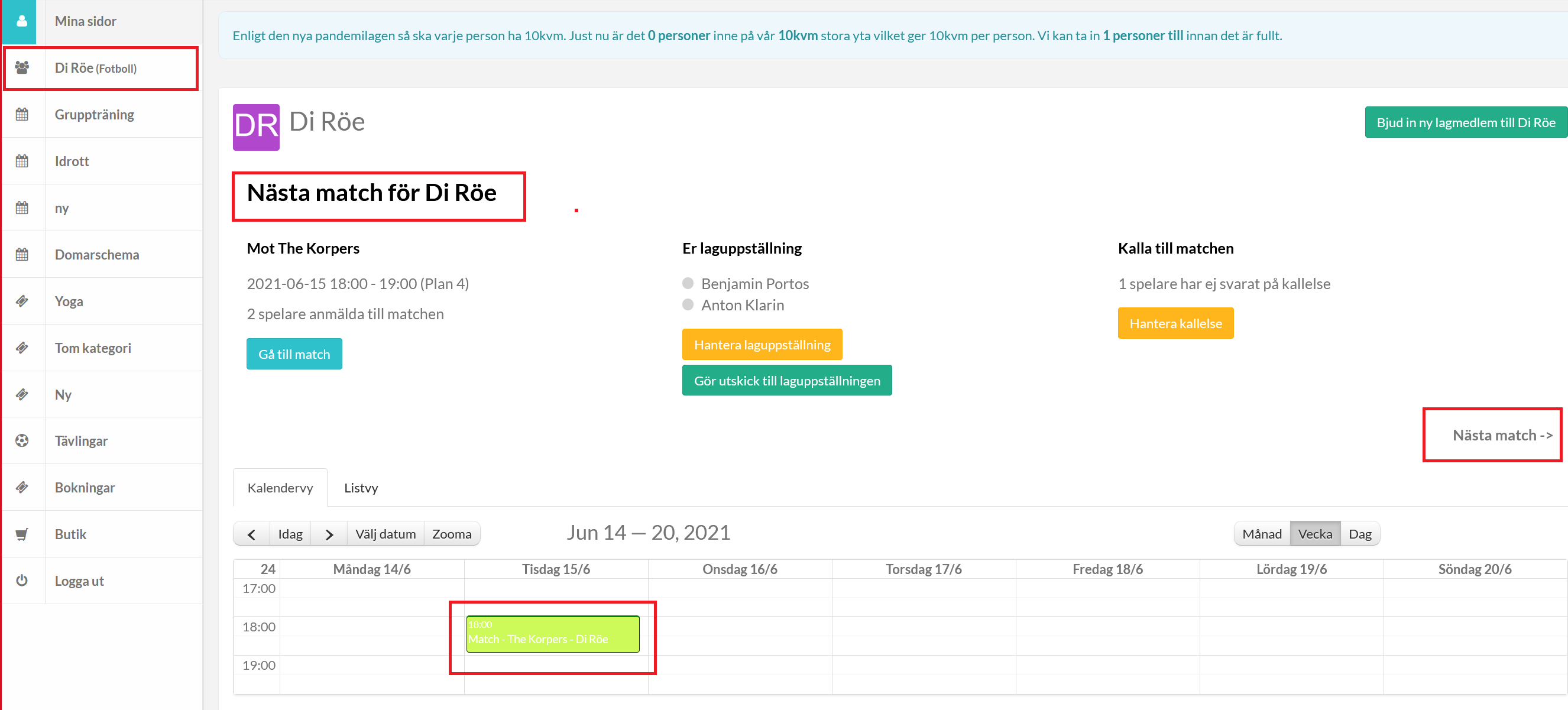Open the green Korpers match calendar event
This screenshot has width=1568, height=710.
pos(552,634)
